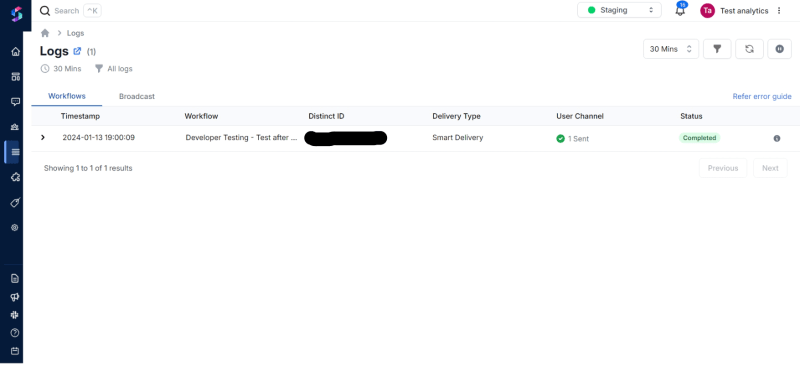Open the Slack community icon in the sidebar
This screenshot has width=800, height=371.
coord(15,315)
